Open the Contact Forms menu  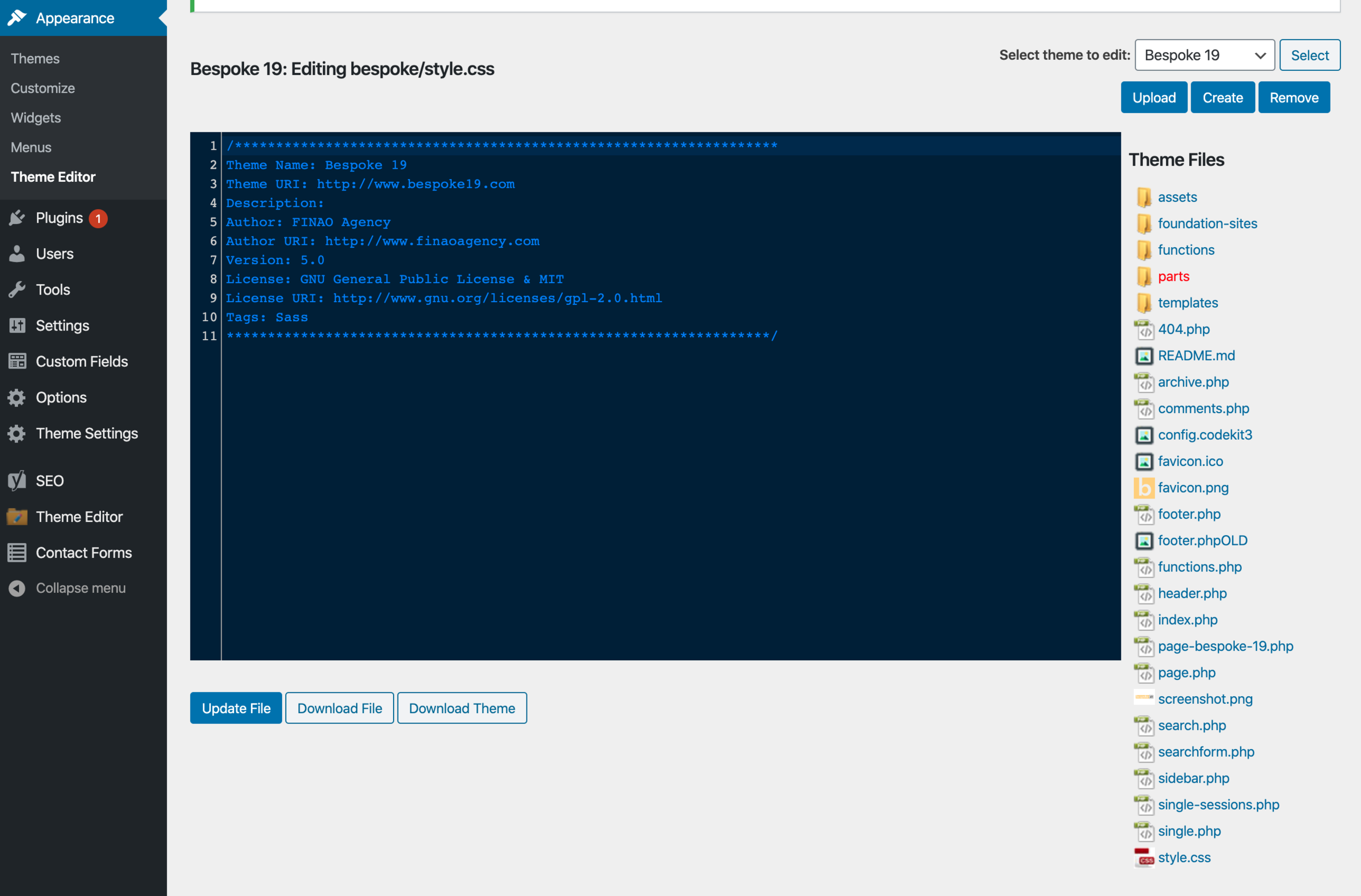tap(83, 553)
